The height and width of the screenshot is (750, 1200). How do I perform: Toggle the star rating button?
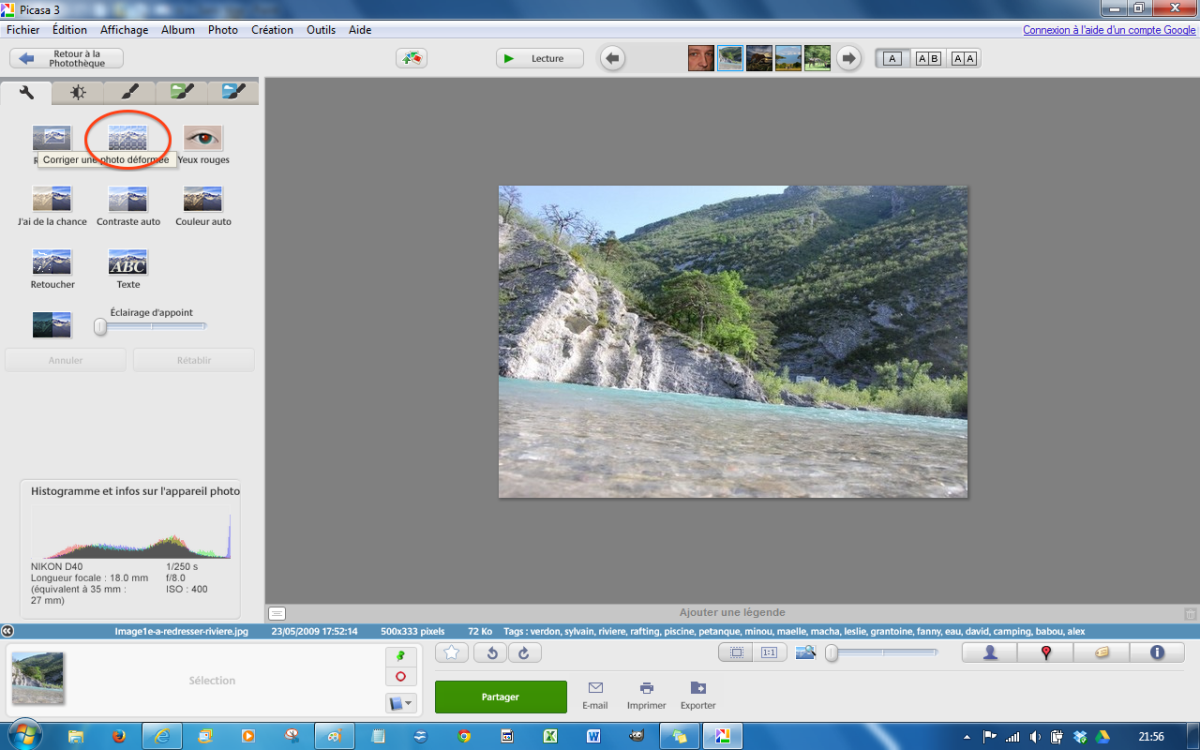452,653
